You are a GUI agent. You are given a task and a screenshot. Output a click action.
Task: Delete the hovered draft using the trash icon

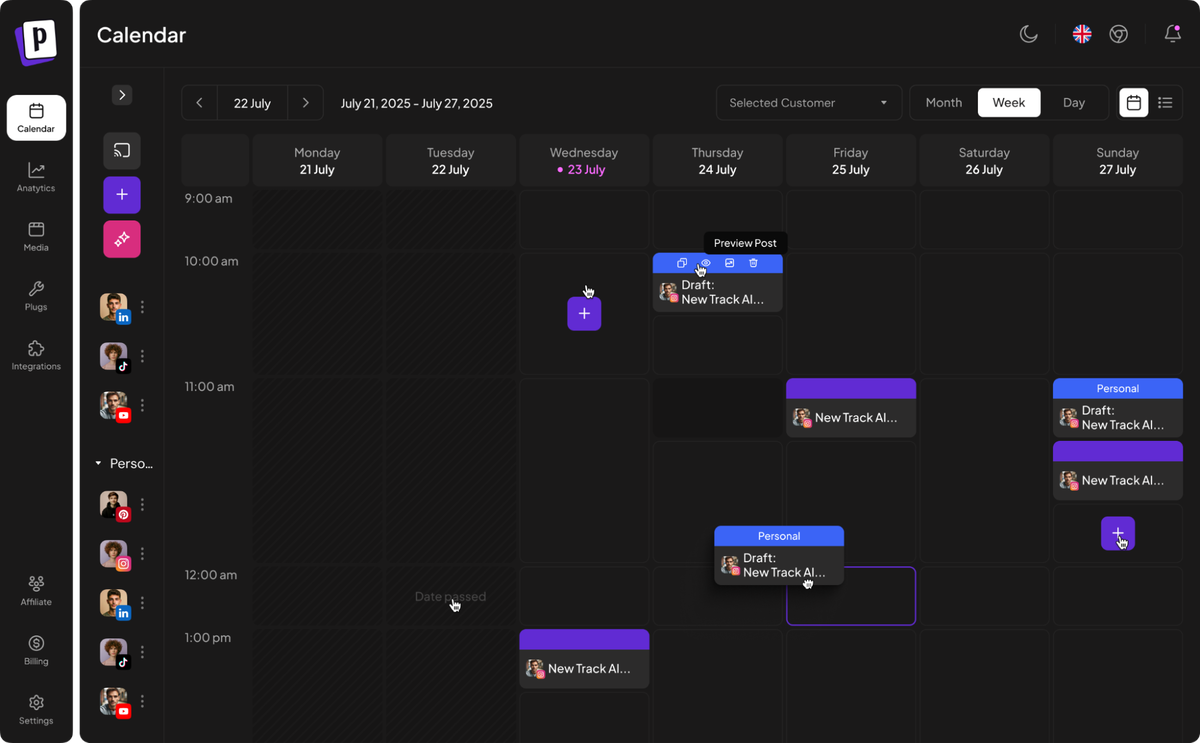(753, 263)
